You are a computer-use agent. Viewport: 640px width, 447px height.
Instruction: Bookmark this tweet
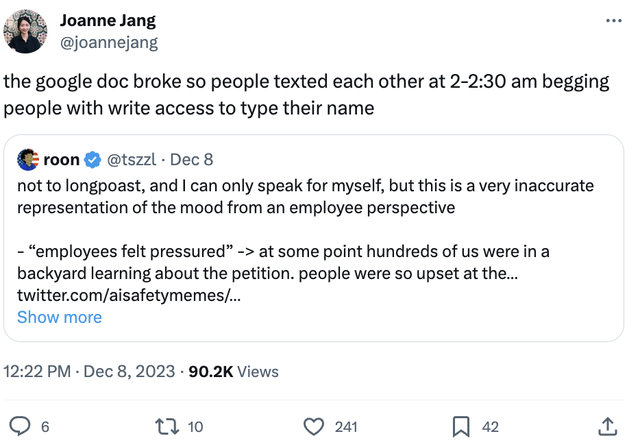tap(461, 426)
